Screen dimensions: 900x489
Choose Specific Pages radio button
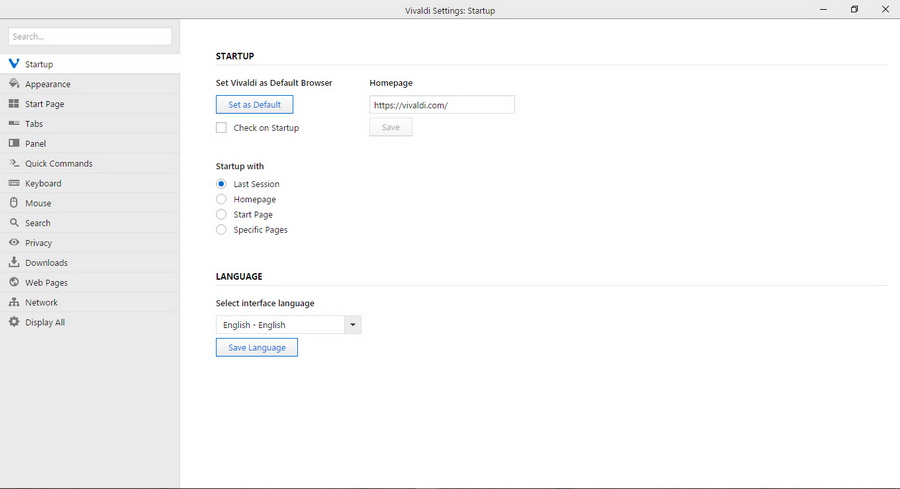pyautogui.click(x=221, y=230)
